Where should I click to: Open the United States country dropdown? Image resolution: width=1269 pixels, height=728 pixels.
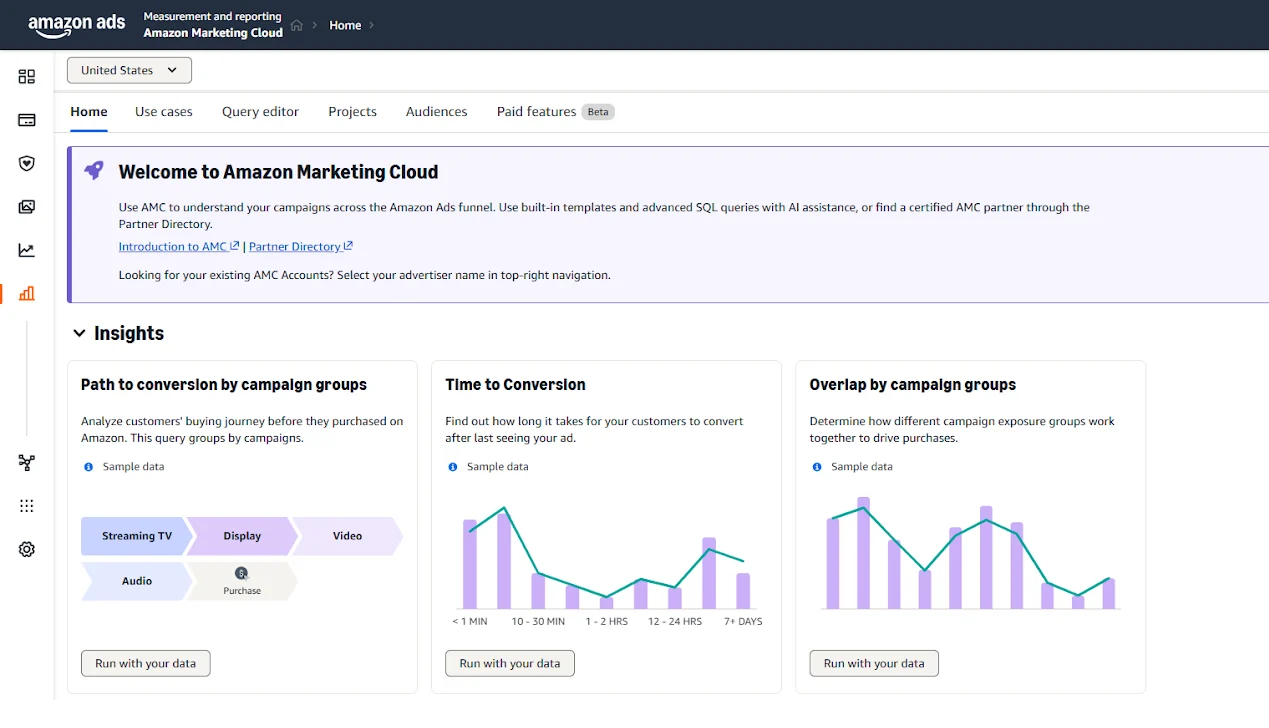(x=128, y=70)
